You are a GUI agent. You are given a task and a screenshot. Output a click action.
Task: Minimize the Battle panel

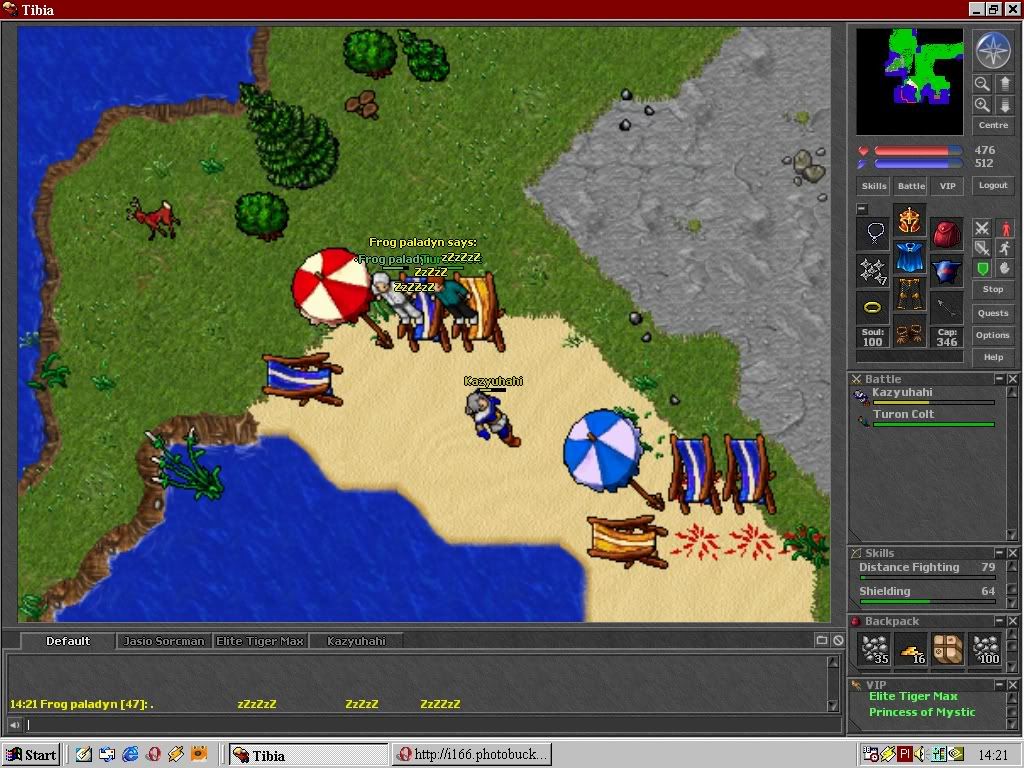(999, 379)
